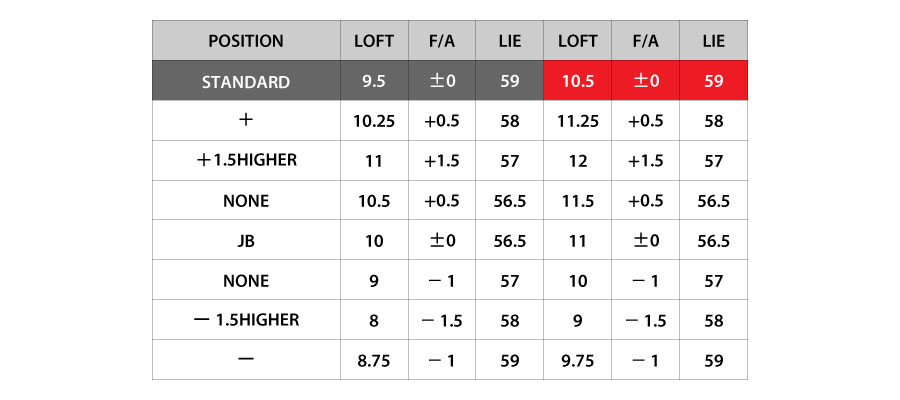Select the JB position label
900x400 pixels.
[x=246, y=241]
